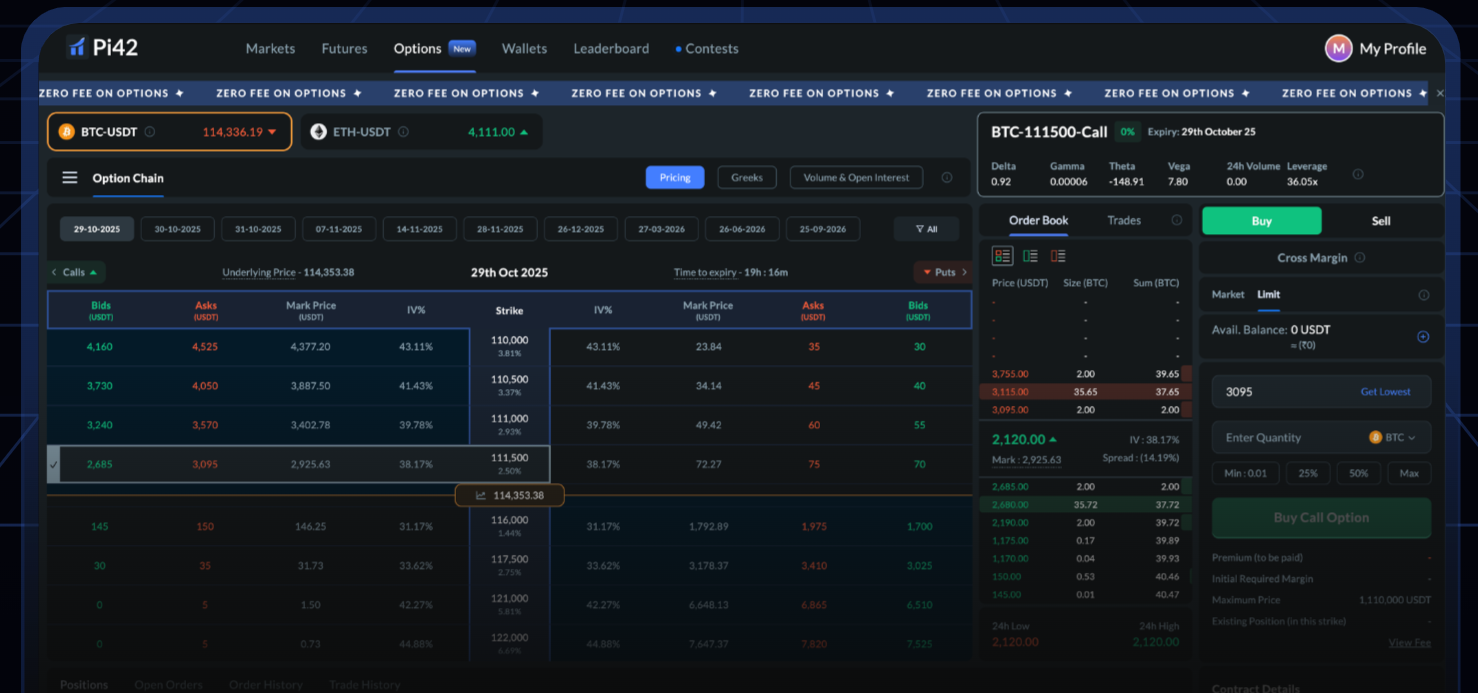The image size is (1478, 693).
Task: Select Market order type
Action: click(1228, 295)
